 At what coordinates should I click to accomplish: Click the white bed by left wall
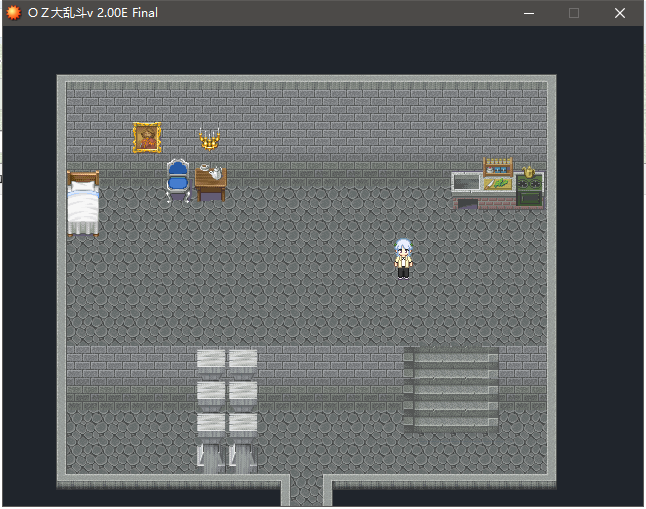click(83, 204)
